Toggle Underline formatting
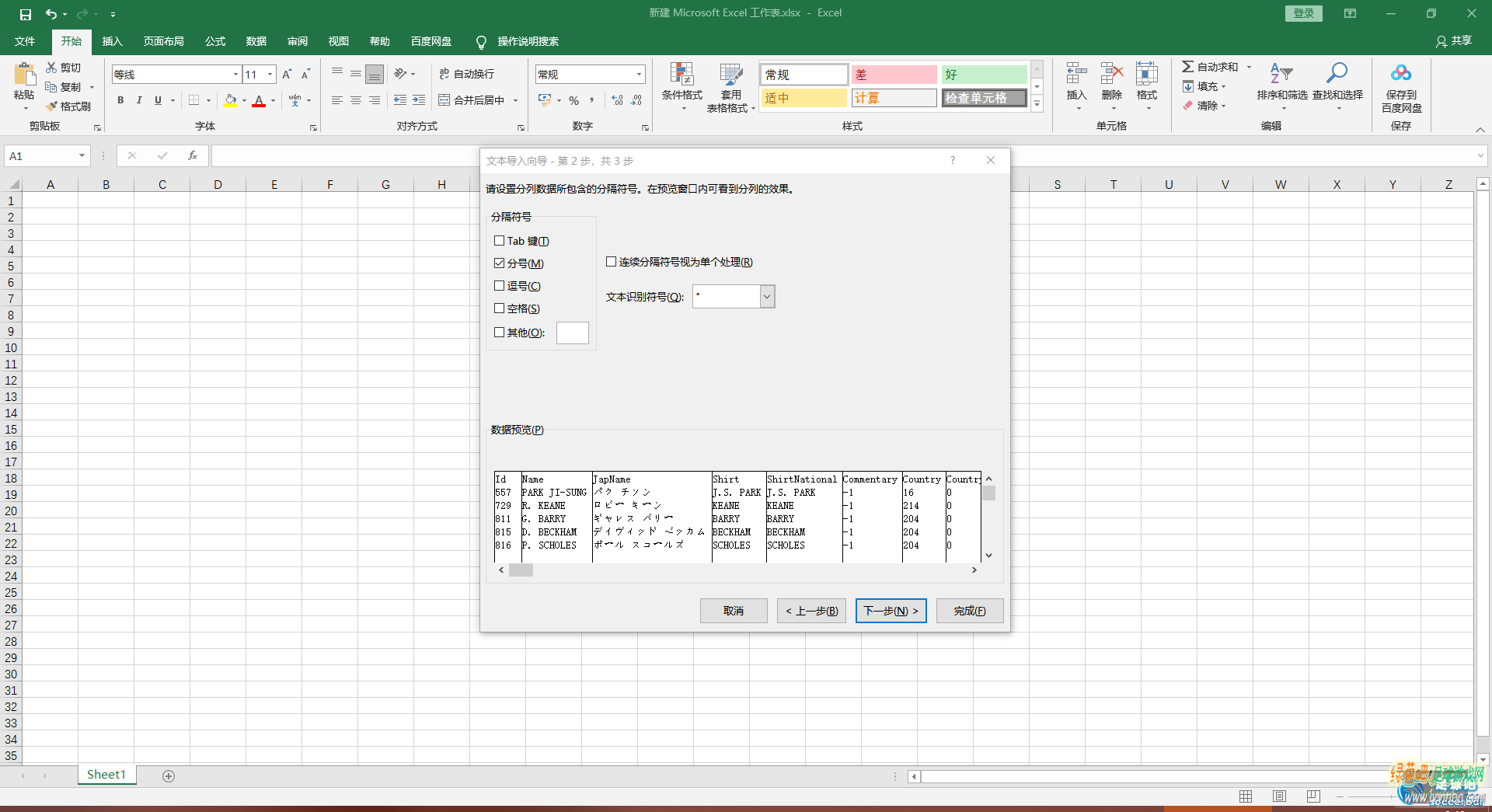This screenshot has width=1492, height=812. 158,100
